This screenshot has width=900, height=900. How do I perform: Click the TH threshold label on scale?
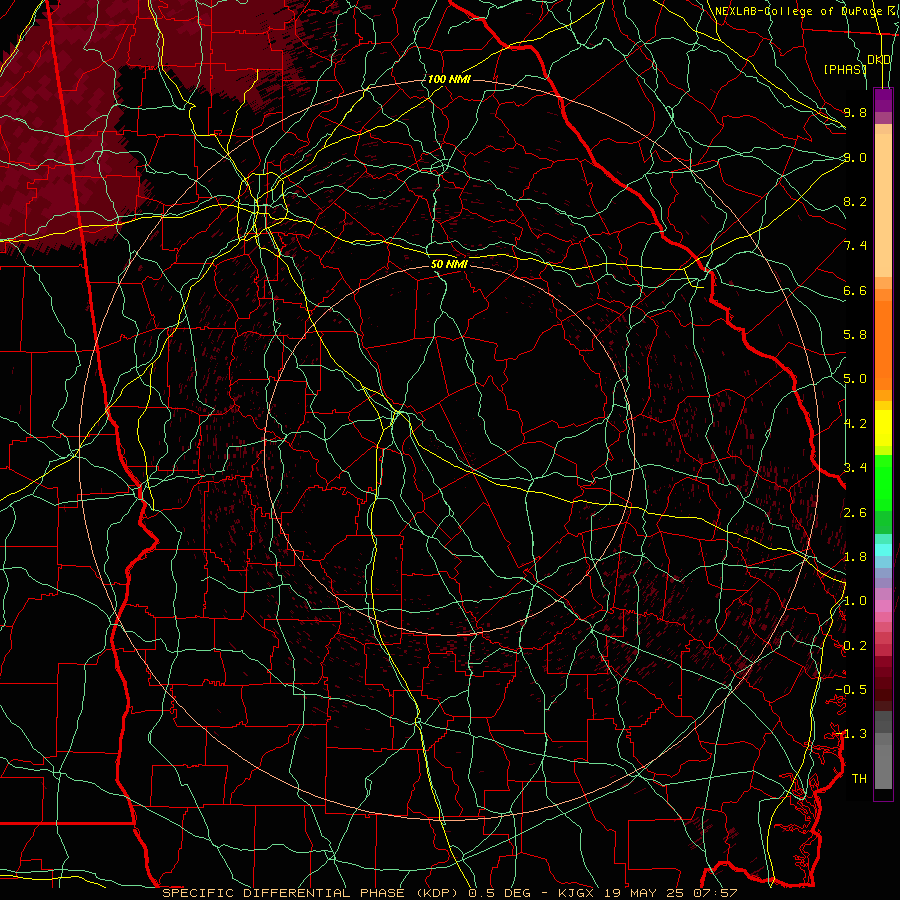[x=859, y=779]
